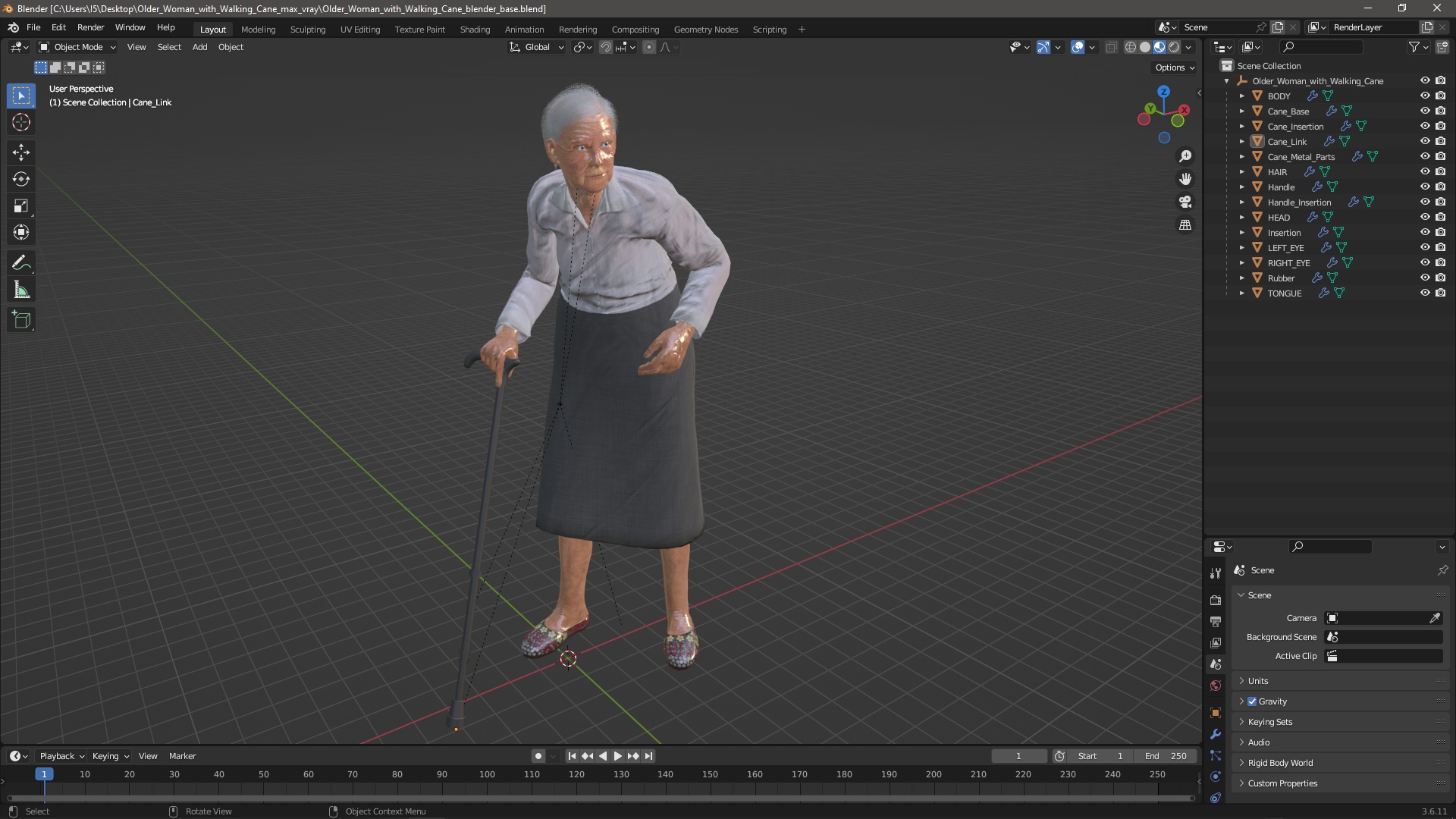Image resolution: width=1456 pixels, height=819 pixels.
Task: Click the Options button in viewport
Action: point(1174,67)
